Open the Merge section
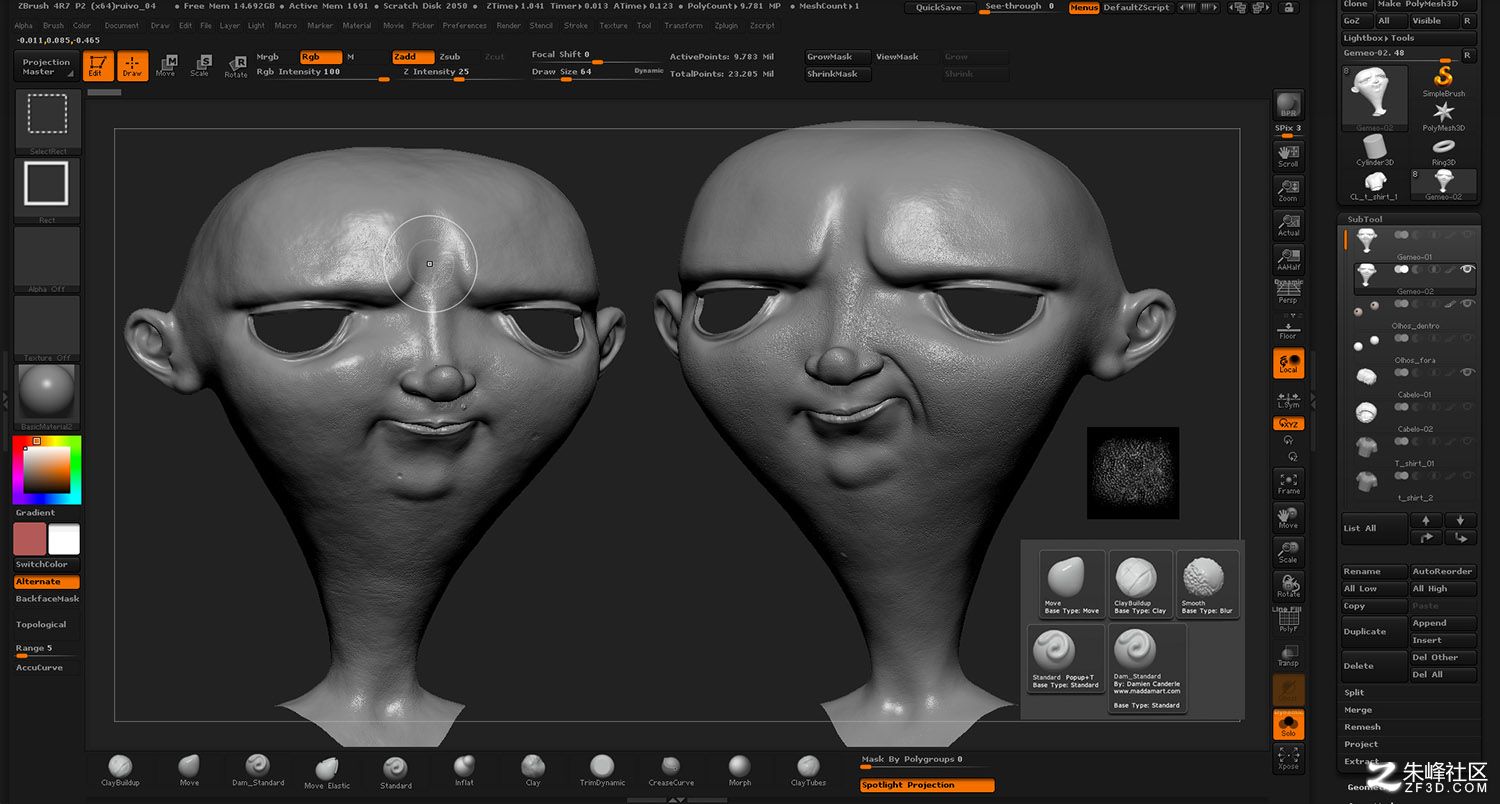The image size is (1500, 804). pyautogui.click(x=1358, y=709)
